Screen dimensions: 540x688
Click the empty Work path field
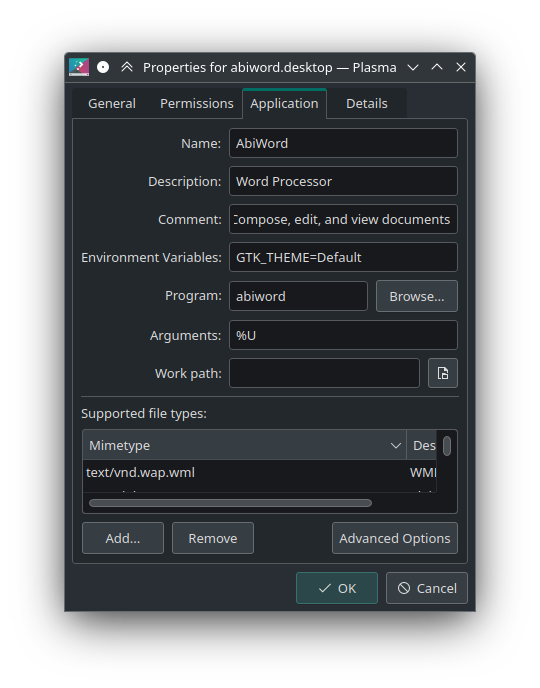click(x=324, y=373)
